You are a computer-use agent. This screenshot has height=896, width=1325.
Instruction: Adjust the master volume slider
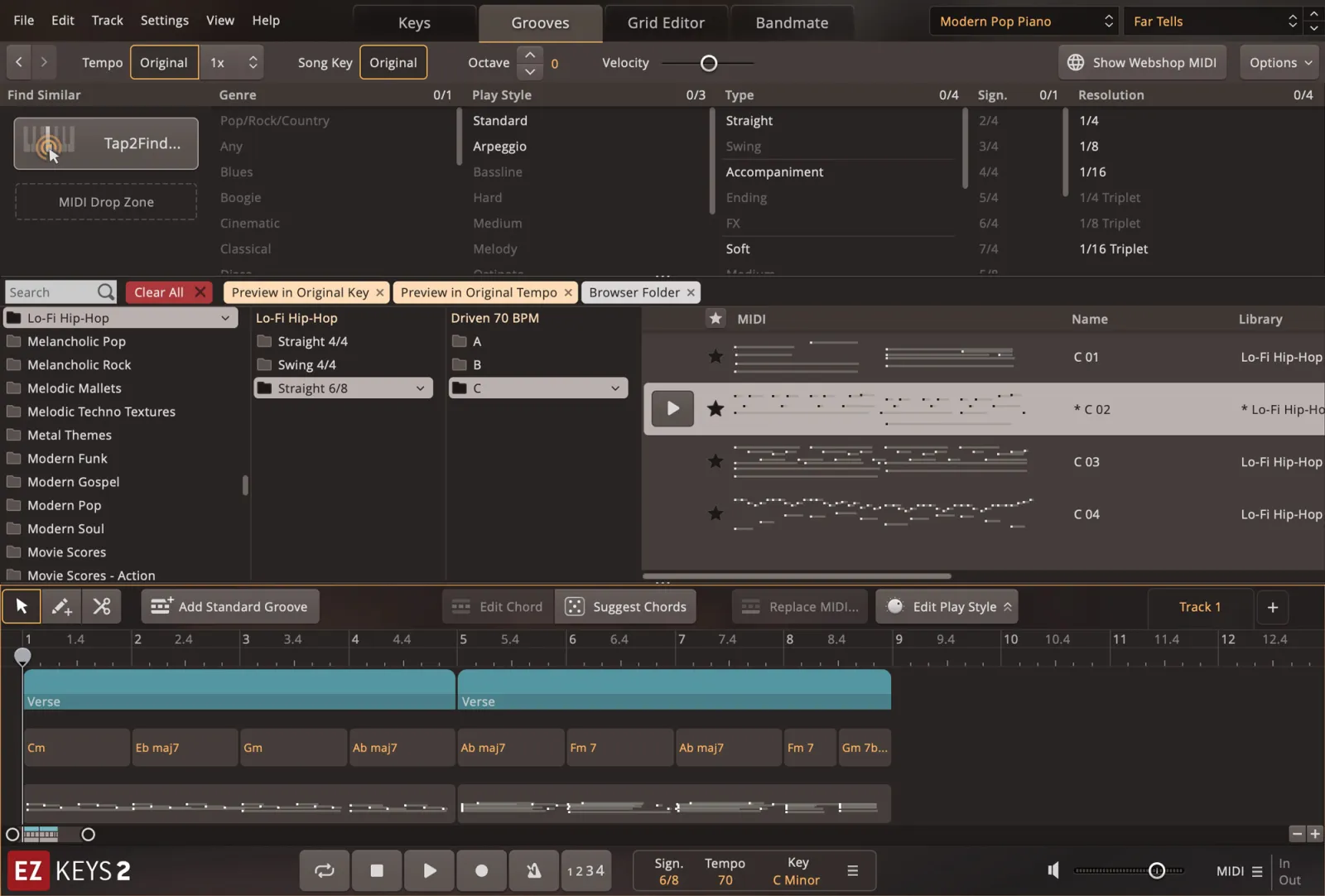[x=1157, y=870]
